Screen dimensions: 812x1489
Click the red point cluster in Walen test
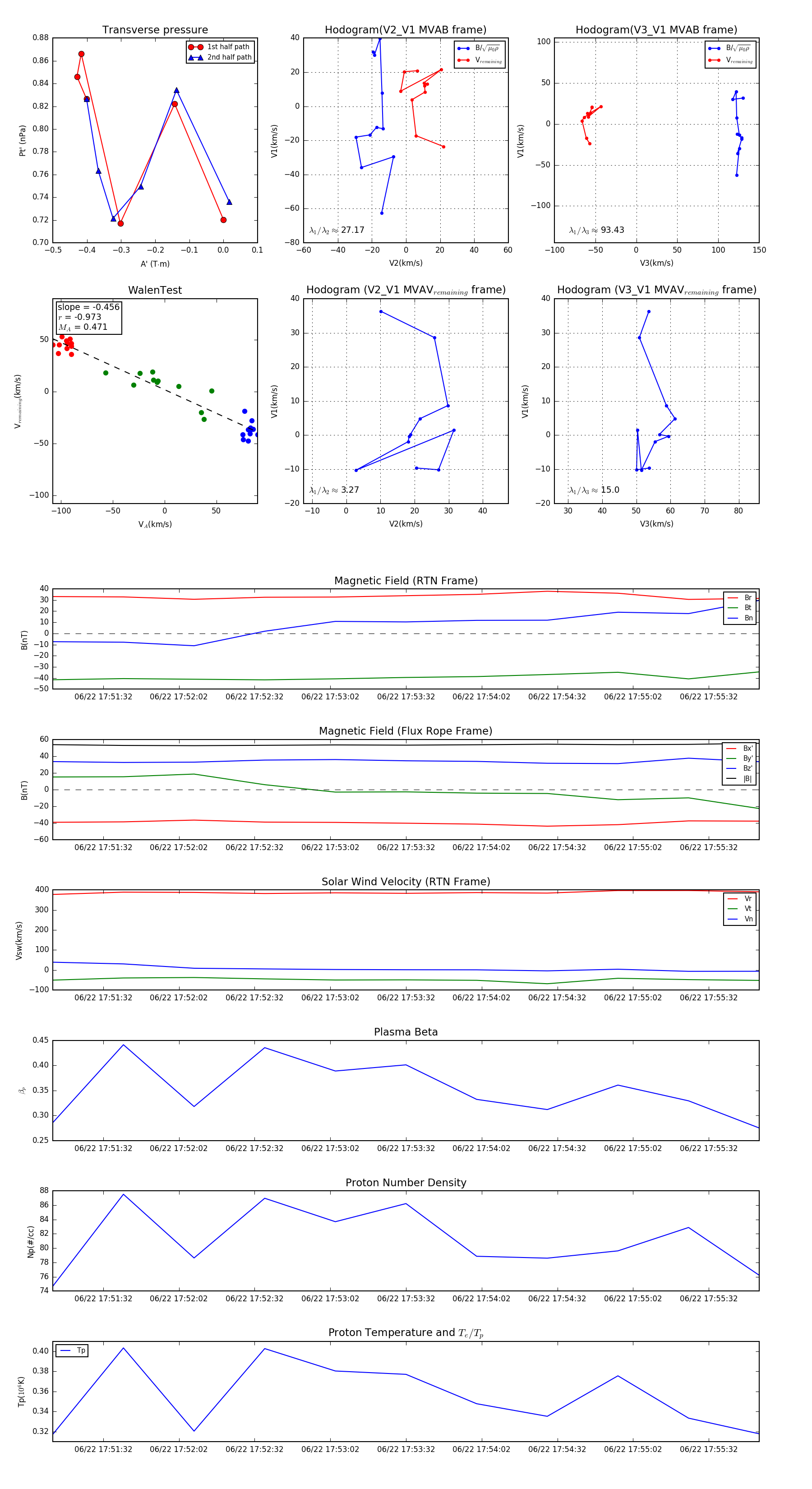[64, 345]
